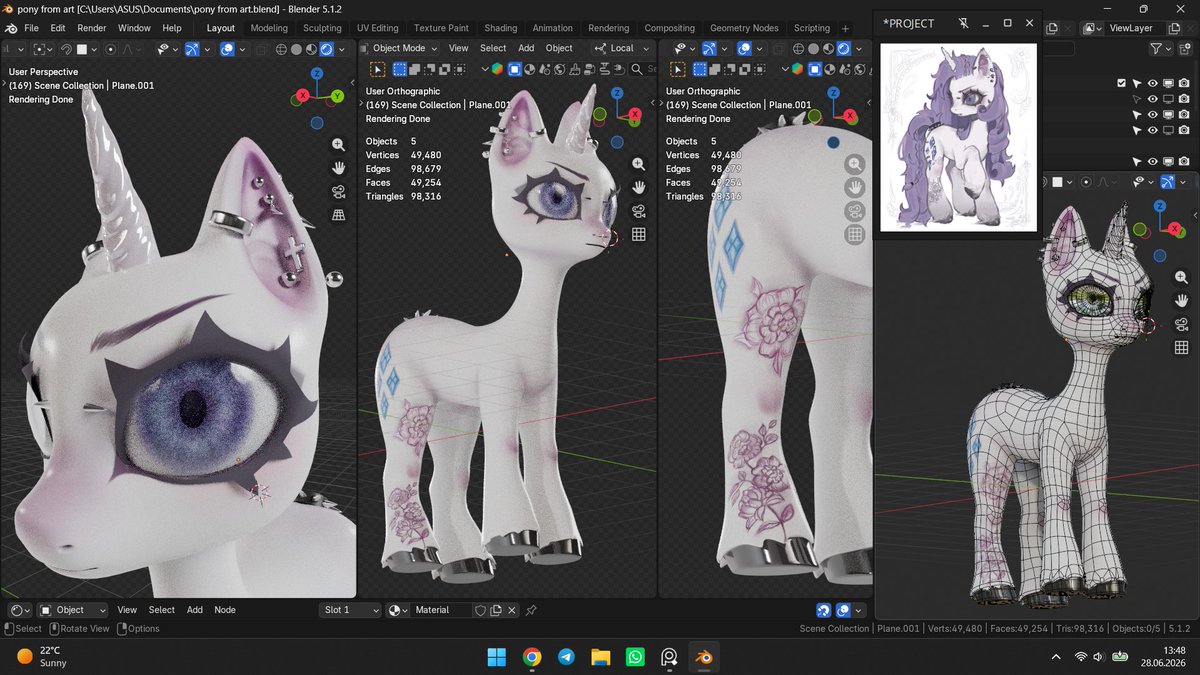Open the outliner filter funnel icon
The height and width of the screenshot is (675, 1200).
[x=1155, y=48]
